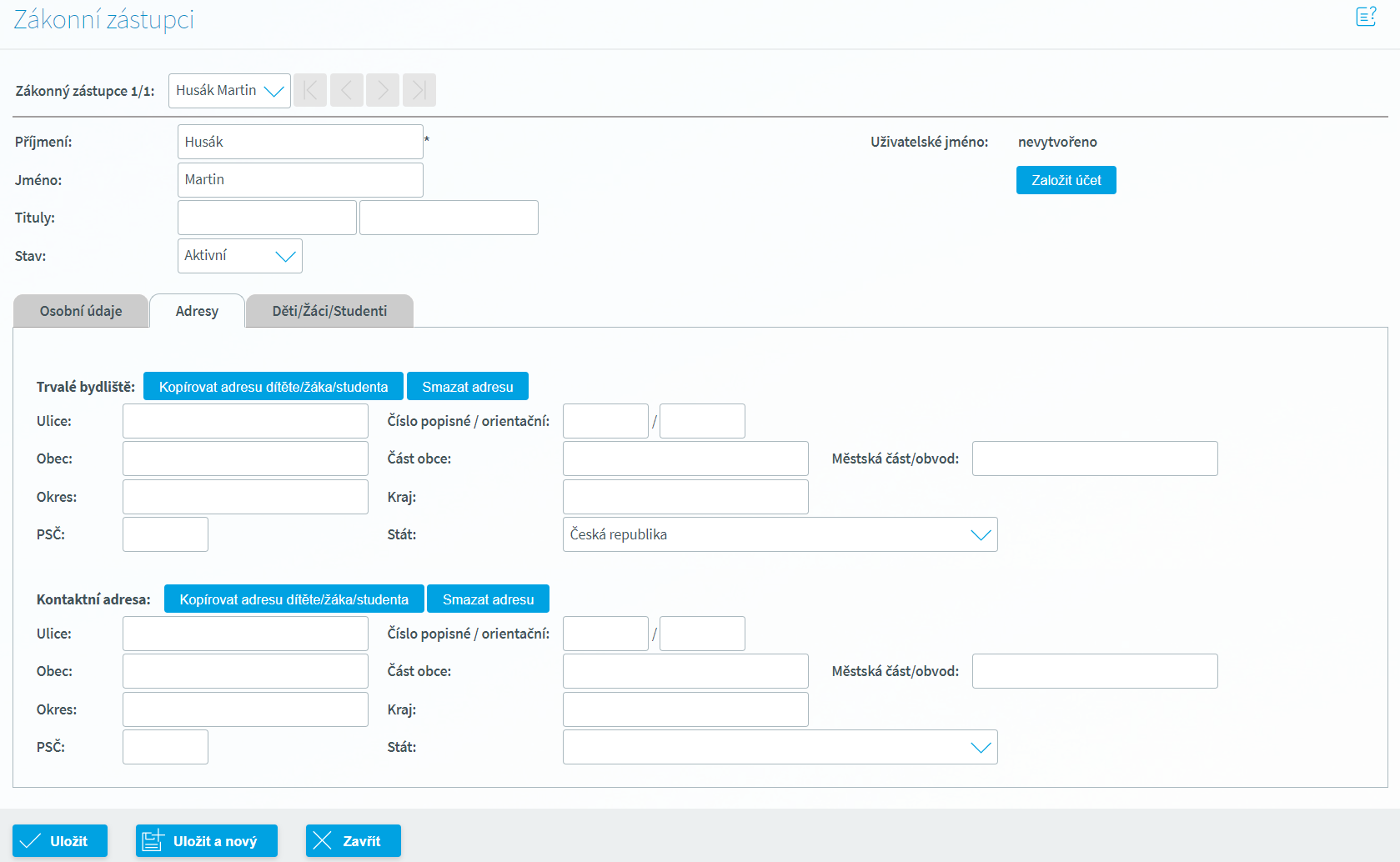Click the first Tituly input field
This screenshot has width=1400, height=862.
point(267,218)
